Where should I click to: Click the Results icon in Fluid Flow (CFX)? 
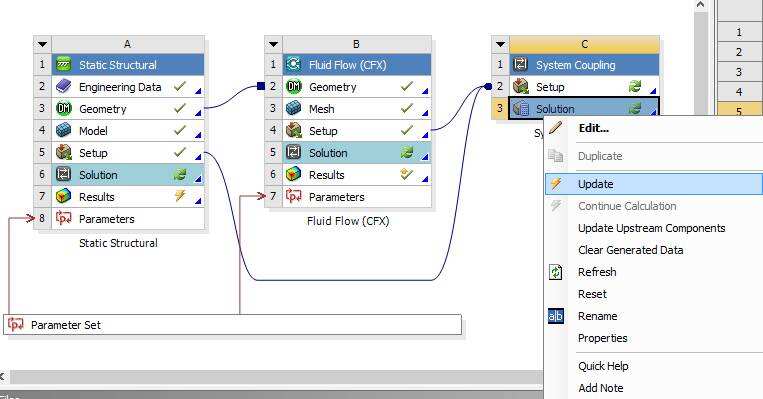(293, 174)
